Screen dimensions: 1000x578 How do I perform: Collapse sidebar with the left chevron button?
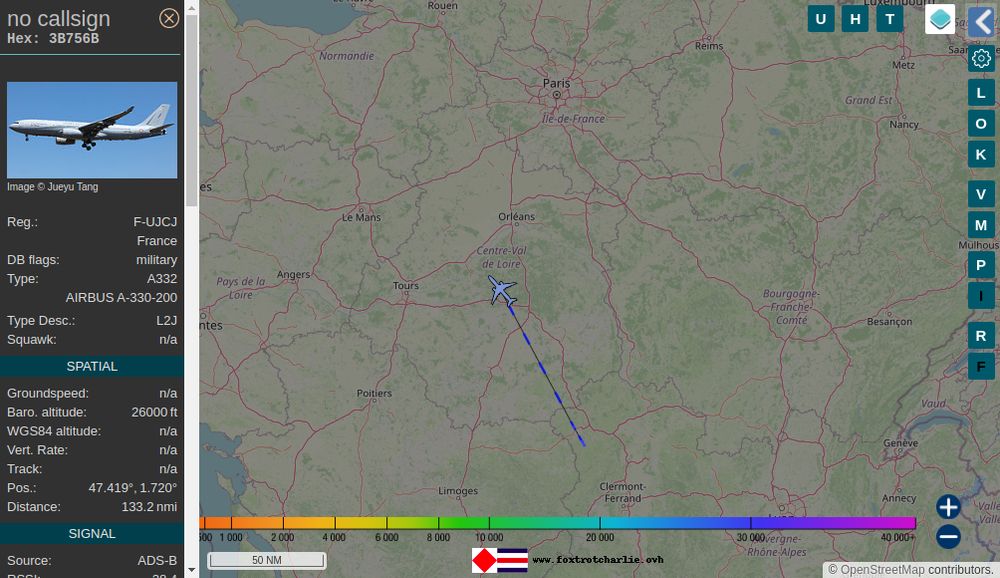pyautogui.click(x=982, y=22)
